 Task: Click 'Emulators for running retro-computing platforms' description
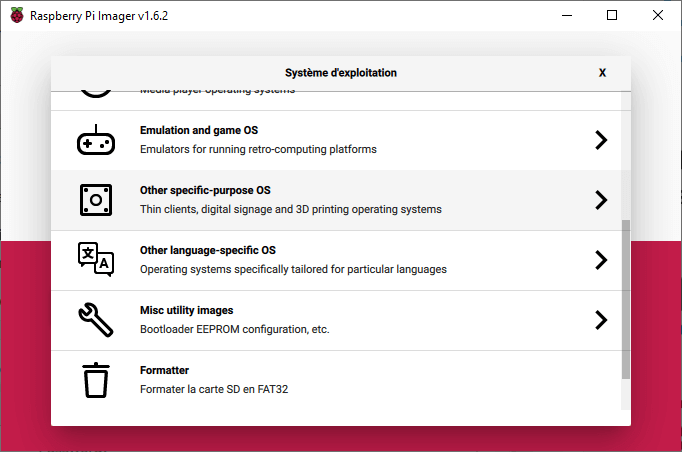click(258, 149)
